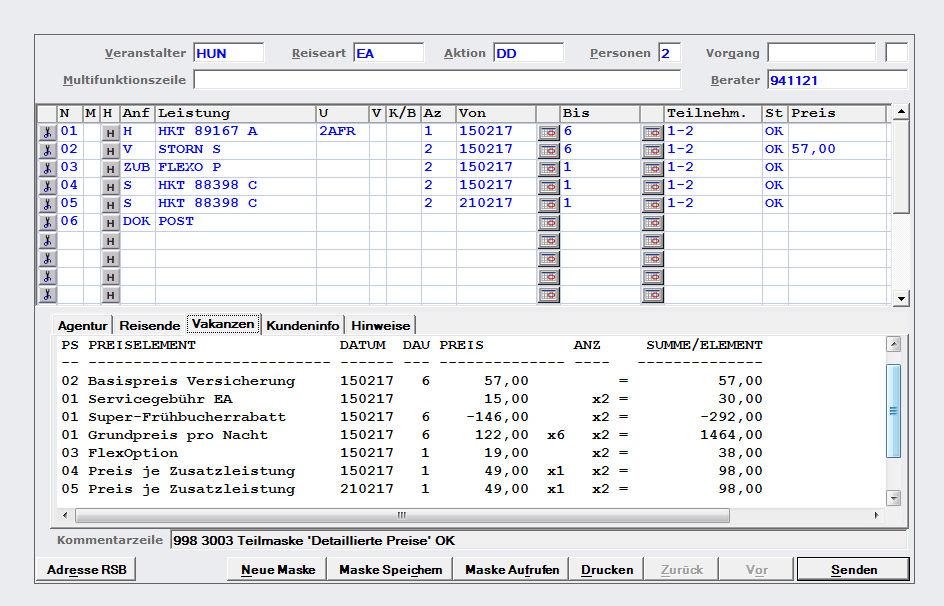Submit the booking with Senden
Viewport: 944px width, 606px height.
[854, 569]
